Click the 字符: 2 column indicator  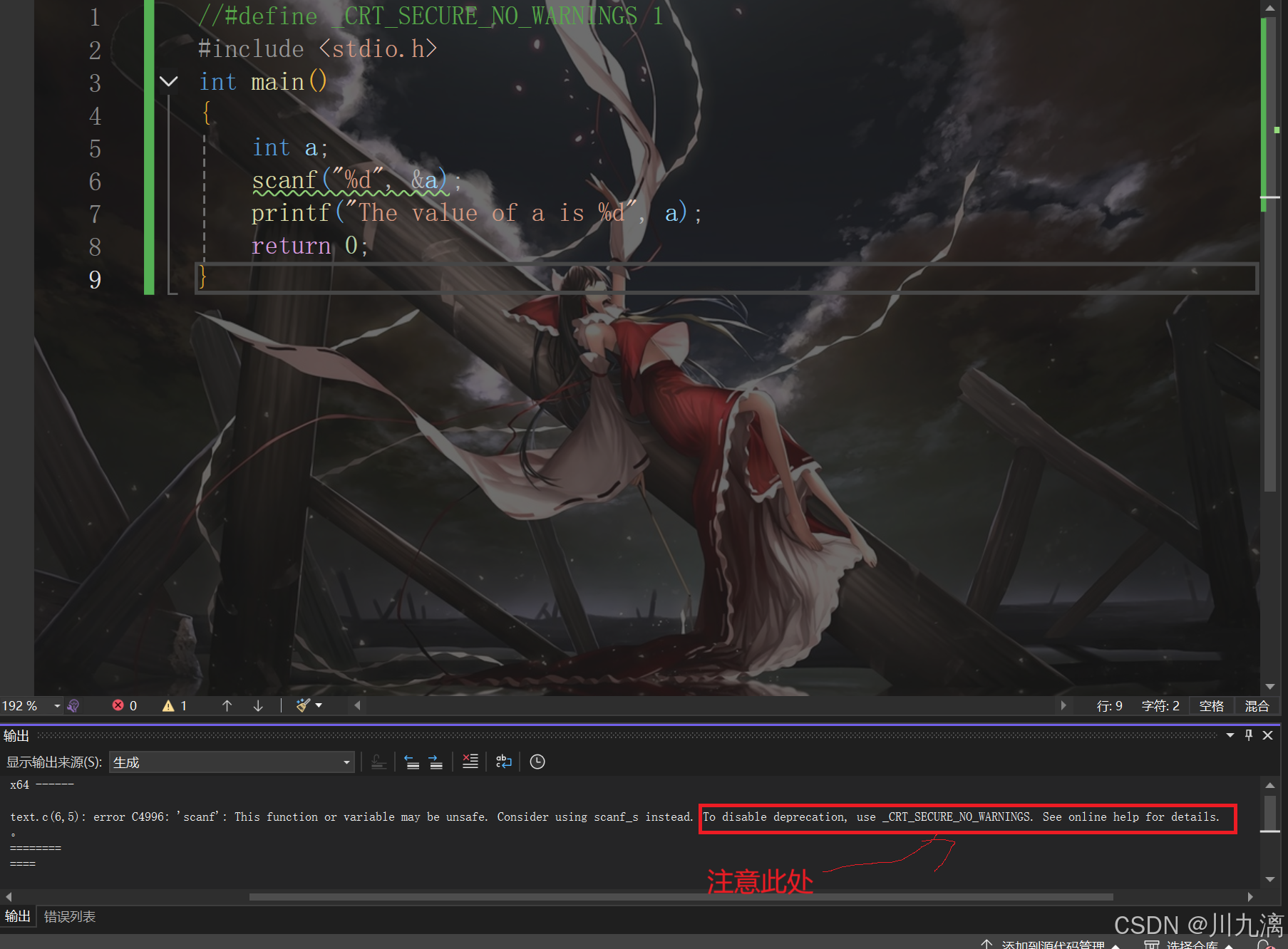point(1160,705)
